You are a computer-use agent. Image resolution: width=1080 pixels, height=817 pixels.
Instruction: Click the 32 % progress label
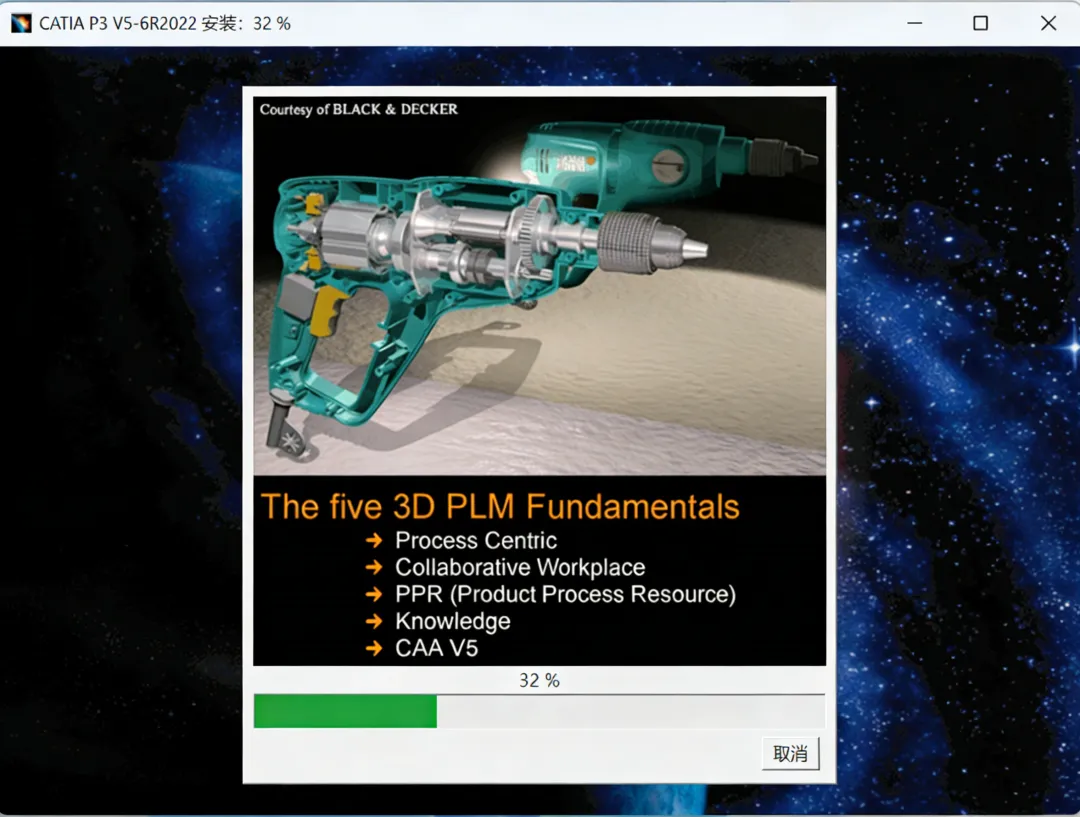click(x=539, y=681)
